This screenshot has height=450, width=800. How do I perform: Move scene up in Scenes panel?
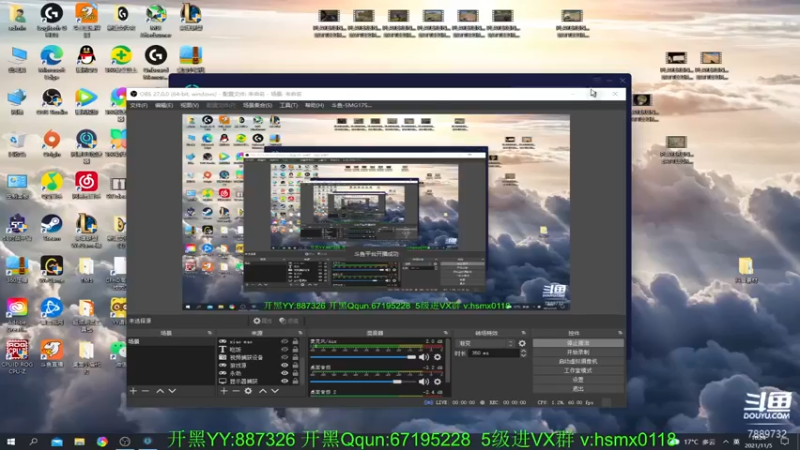pyautogui.click(x=160, y=391)
